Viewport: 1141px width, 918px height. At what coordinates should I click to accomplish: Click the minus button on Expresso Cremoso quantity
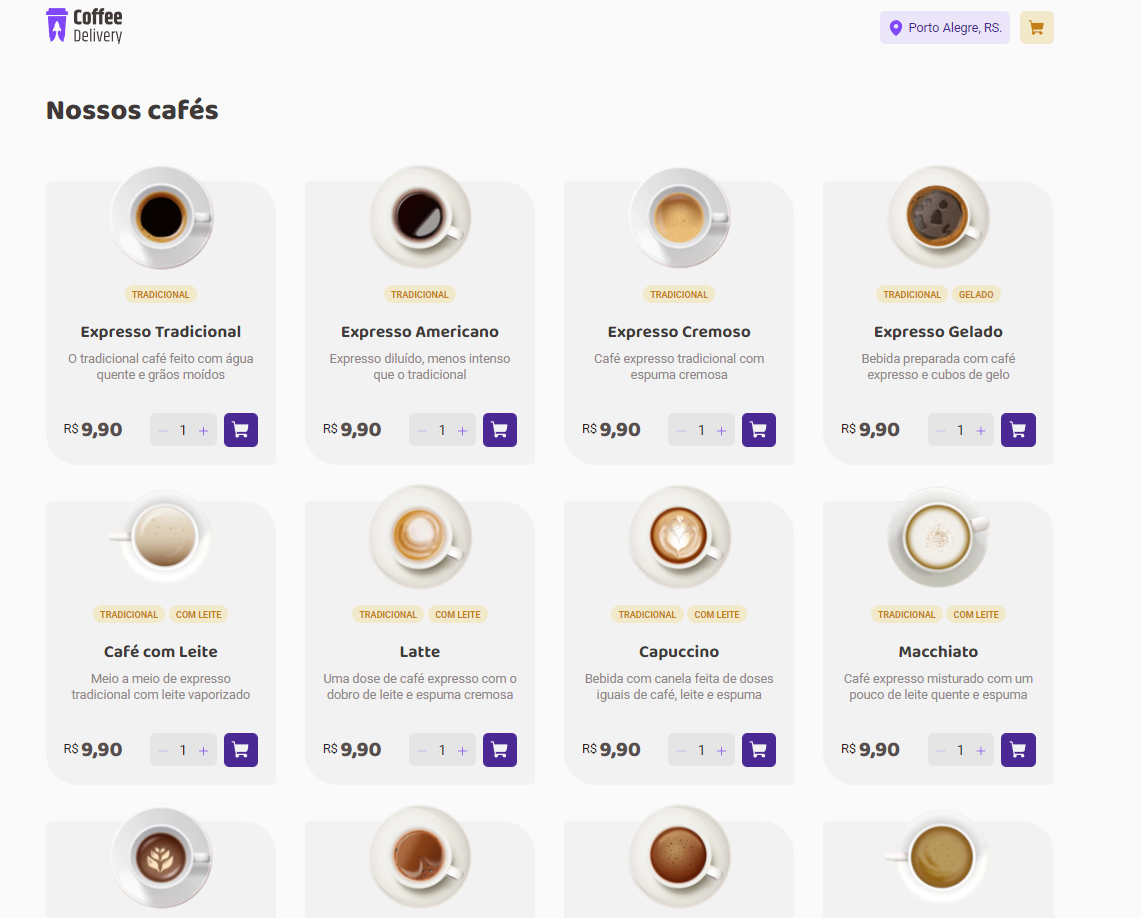(x=680, y=429)
